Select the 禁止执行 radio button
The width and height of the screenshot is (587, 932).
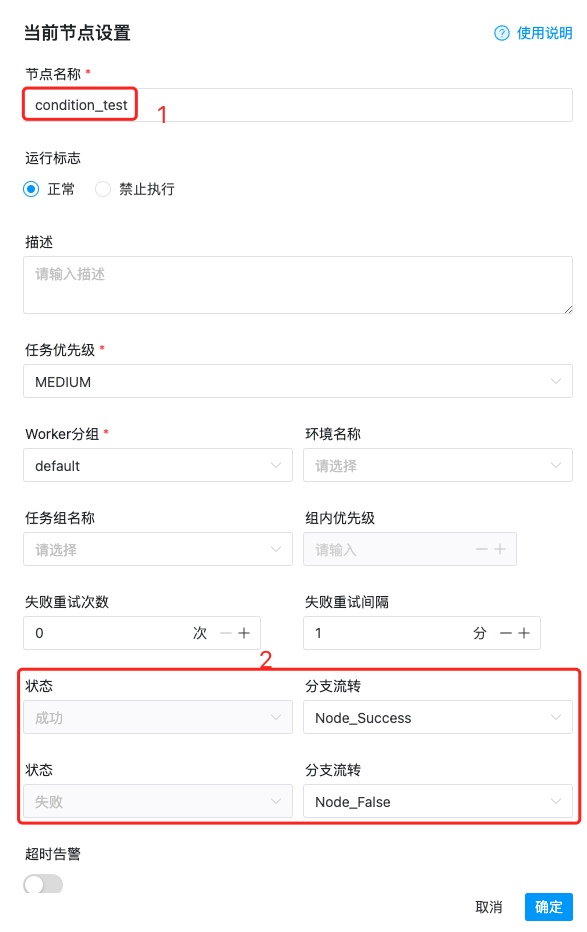(103, 189)
